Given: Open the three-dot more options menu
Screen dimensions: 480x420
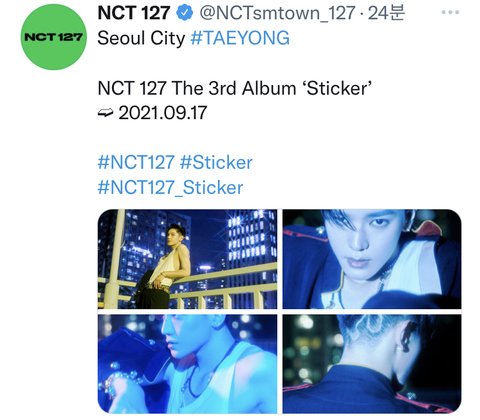Looking at the screenshot, I should (x=450, y=13).
